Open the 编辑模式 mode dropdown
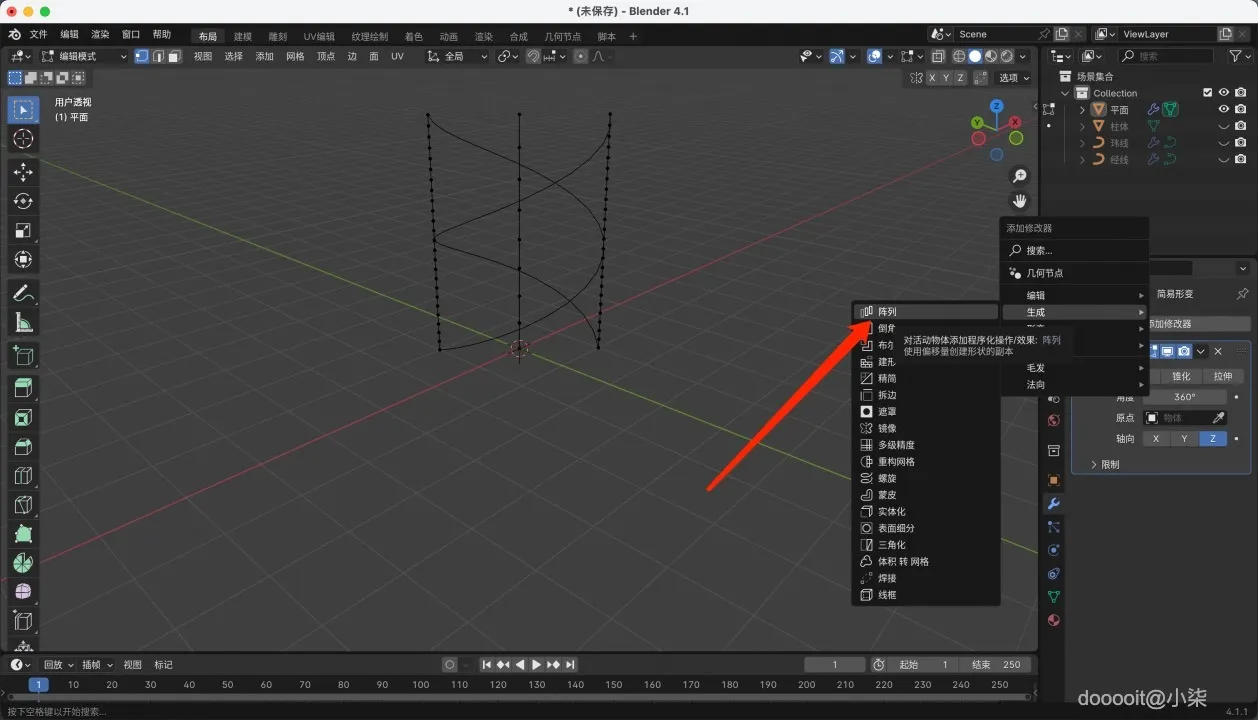Viewport: 1258px width, 720px height. (84, 56)
